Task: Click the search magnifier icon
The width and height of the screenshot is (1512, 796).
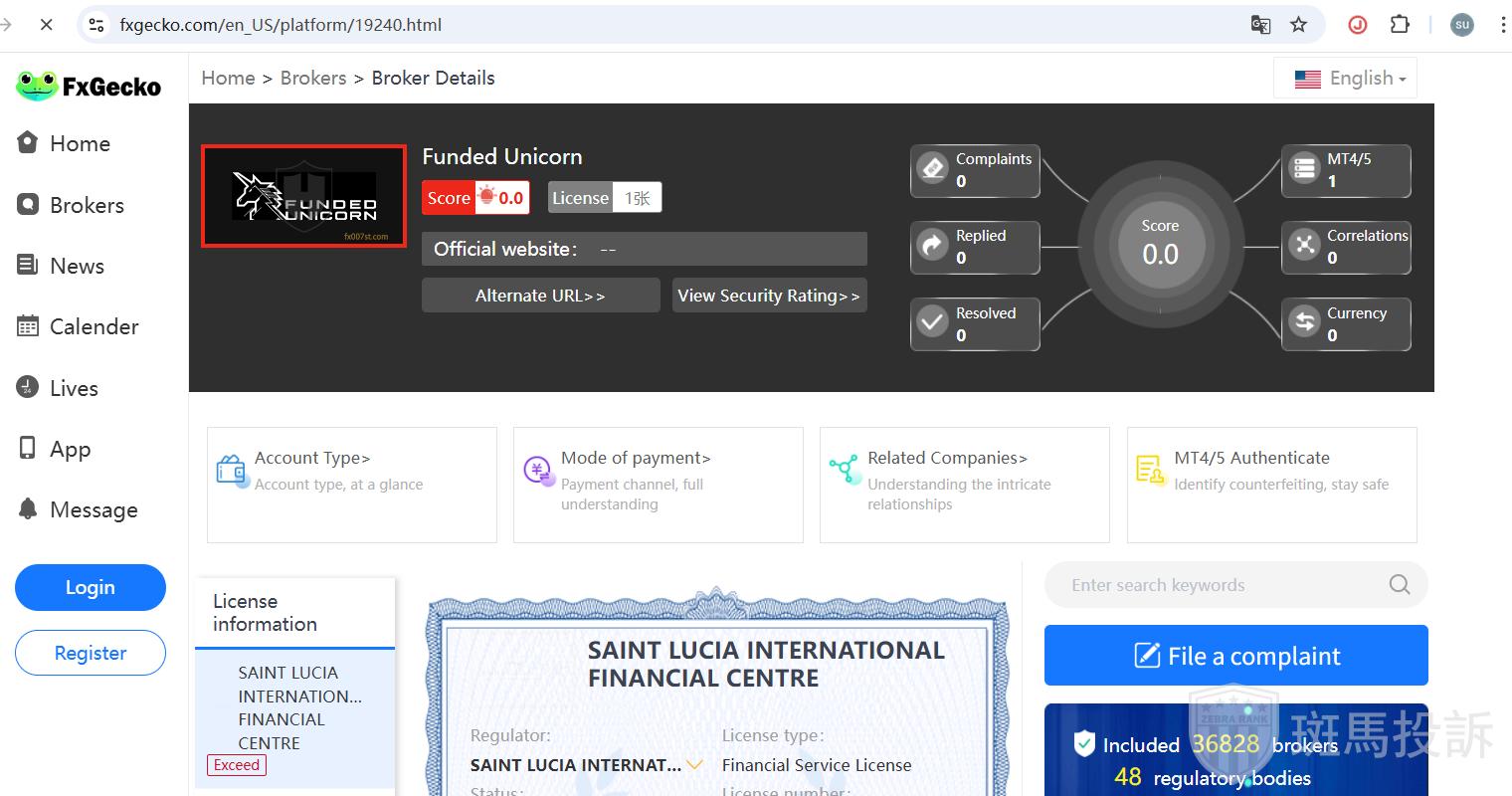Action: [1399, 585]
